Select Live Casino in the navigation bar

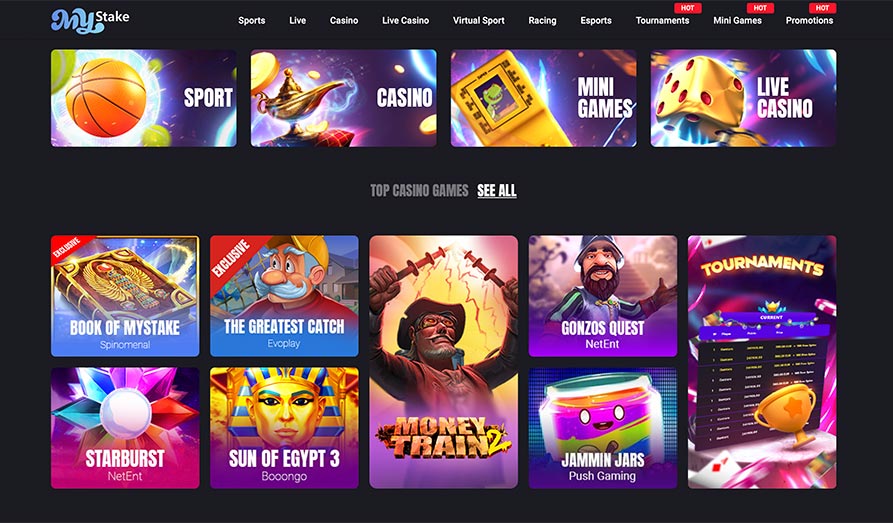(x=405, y=21)
